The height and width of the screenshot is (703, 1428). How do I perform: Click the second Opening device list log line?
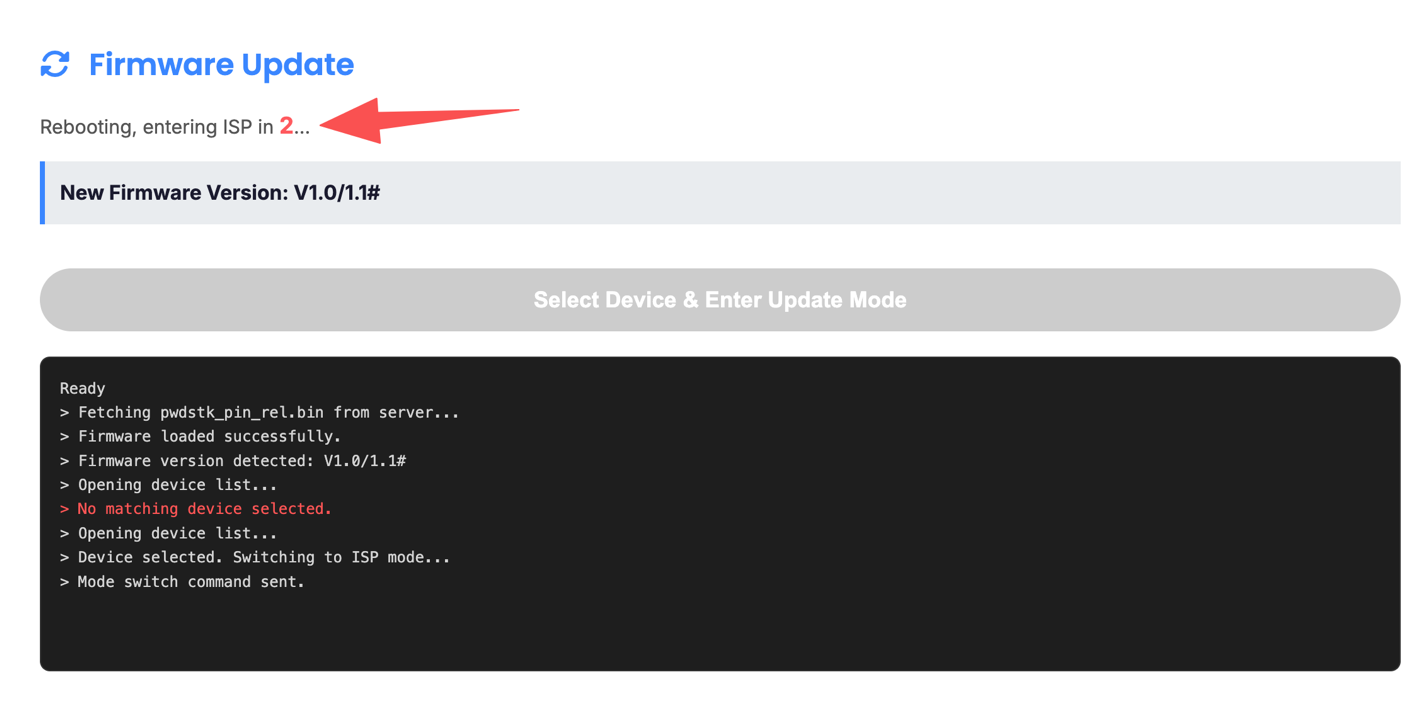pyautogui.click(x=168, y=533)
